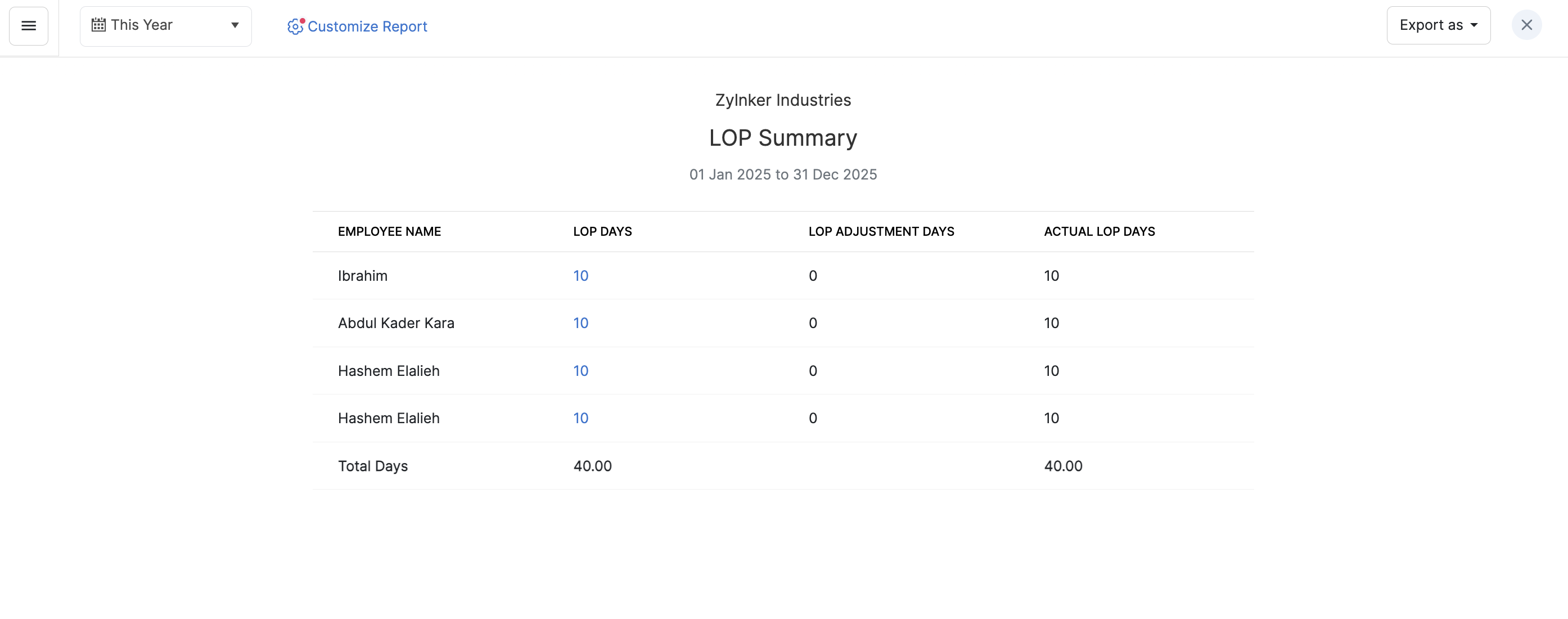The image size is (1568, 619).
Task: Click second Hashem Elalieh LOP days link
Action: (580, 418)
